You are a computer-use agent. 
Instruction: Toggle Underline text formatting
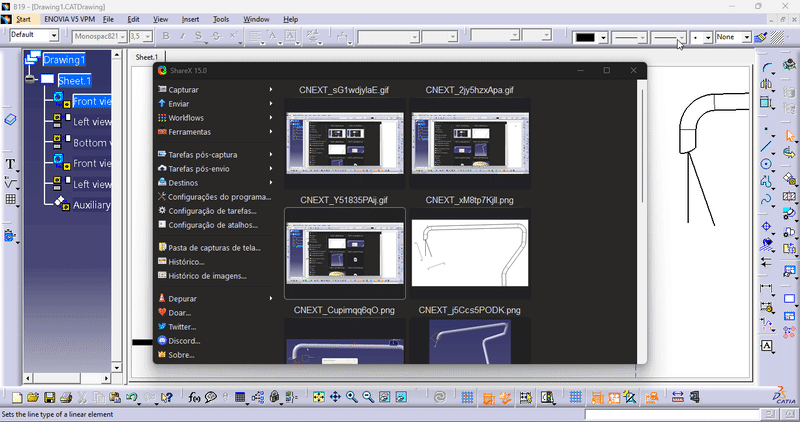[199, 36]
